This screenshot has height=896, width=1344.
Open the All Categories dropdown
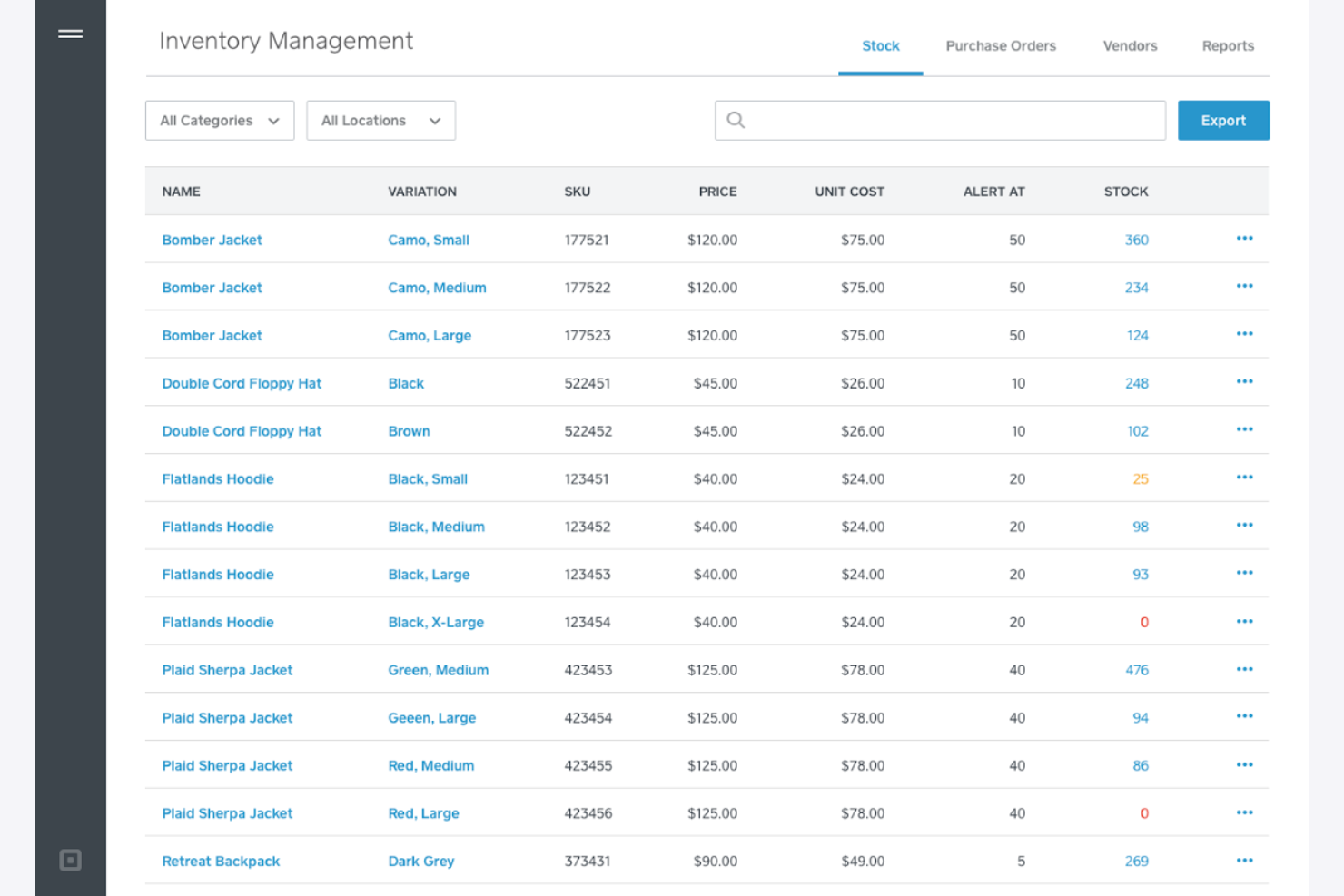219,120
